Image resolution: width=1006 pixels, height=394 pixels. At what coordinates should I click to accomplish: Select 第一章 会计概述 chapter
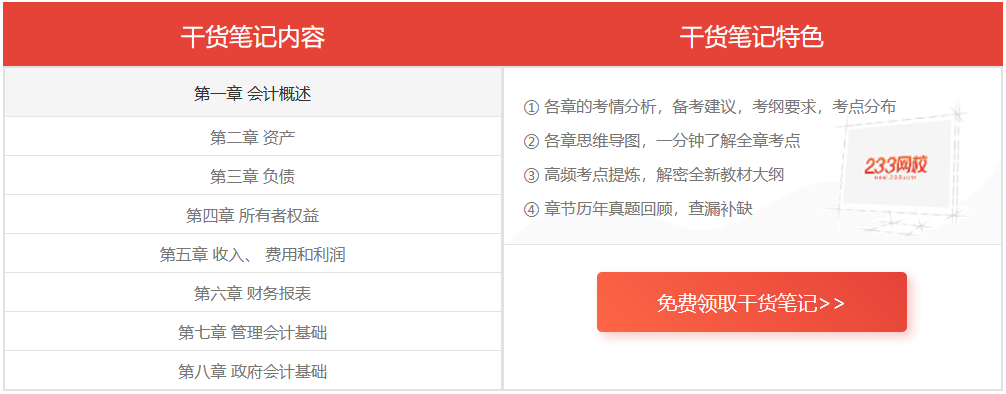(x=253, y=94)
